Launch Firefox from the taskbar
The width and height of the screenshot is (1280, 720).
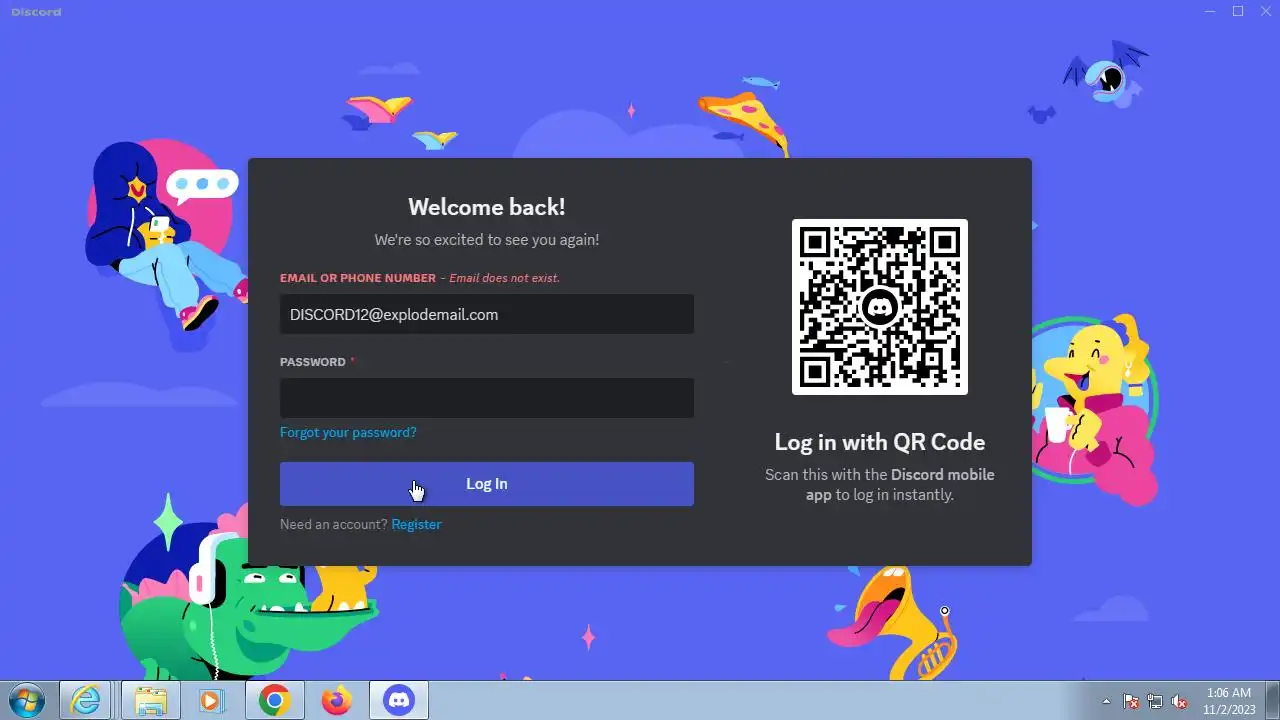tap(337, 700)
